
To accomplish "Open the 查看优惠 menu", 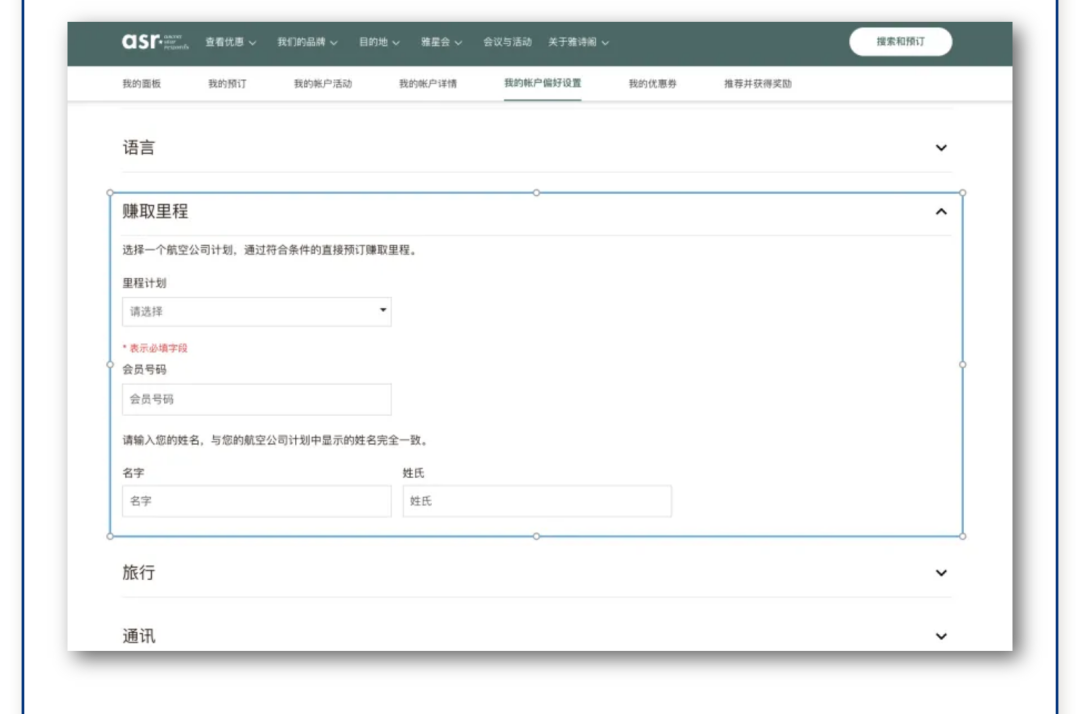I will 231,42.
